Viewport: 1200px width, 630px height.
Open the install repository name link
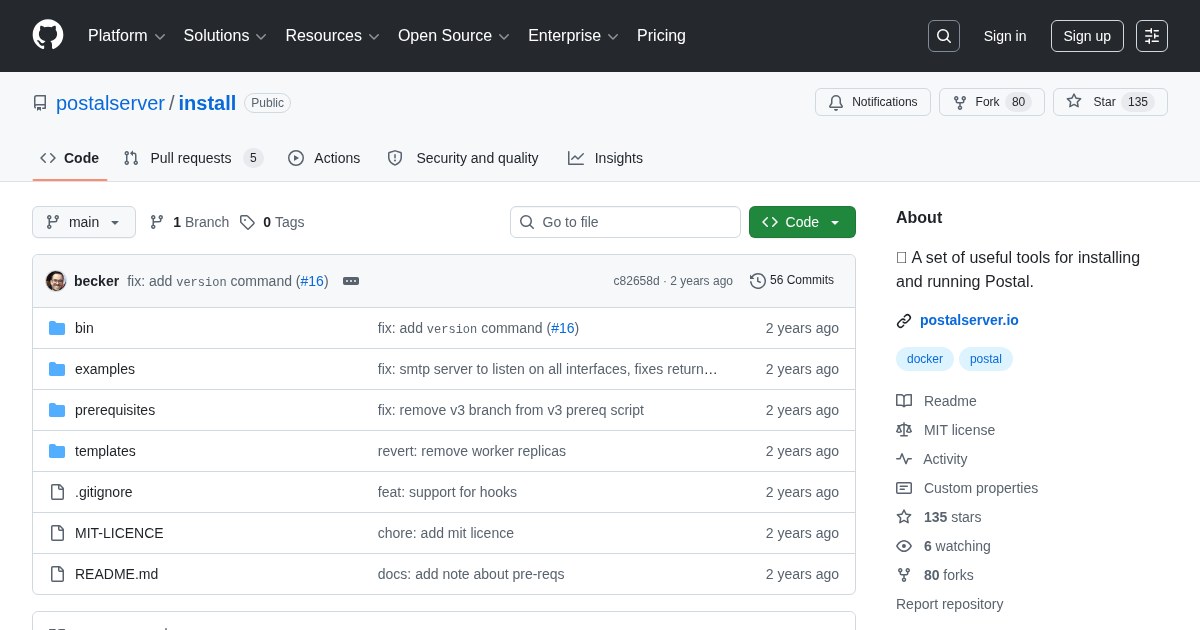coord(207,103)
